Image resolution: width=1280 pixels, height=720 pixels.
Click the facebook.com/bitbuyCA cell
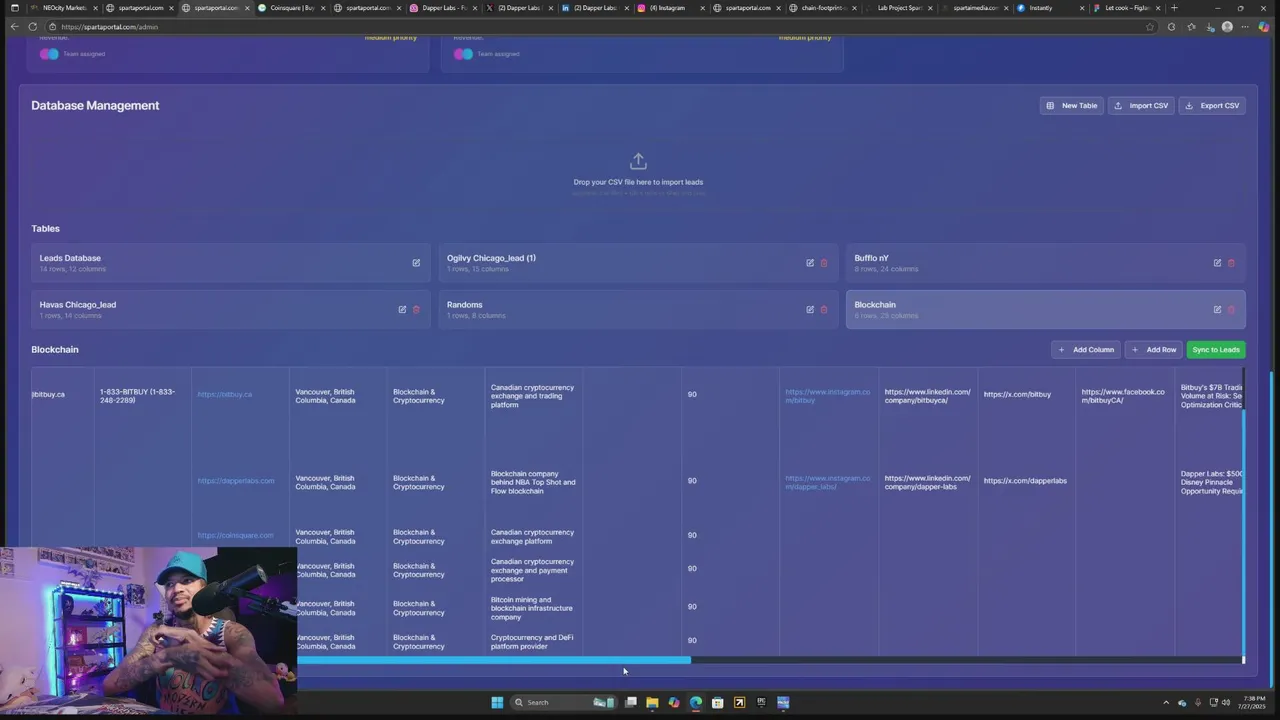coord(1123,396)
